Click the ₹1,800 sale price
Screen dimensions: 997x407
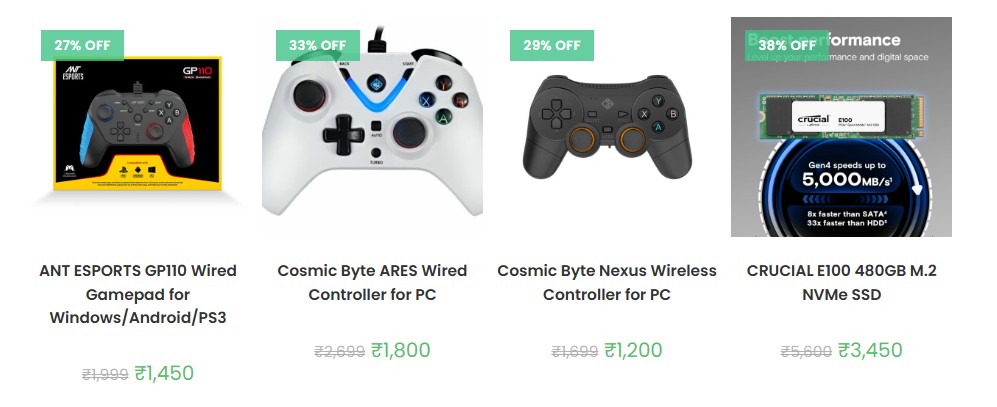(x=400, y=350)
